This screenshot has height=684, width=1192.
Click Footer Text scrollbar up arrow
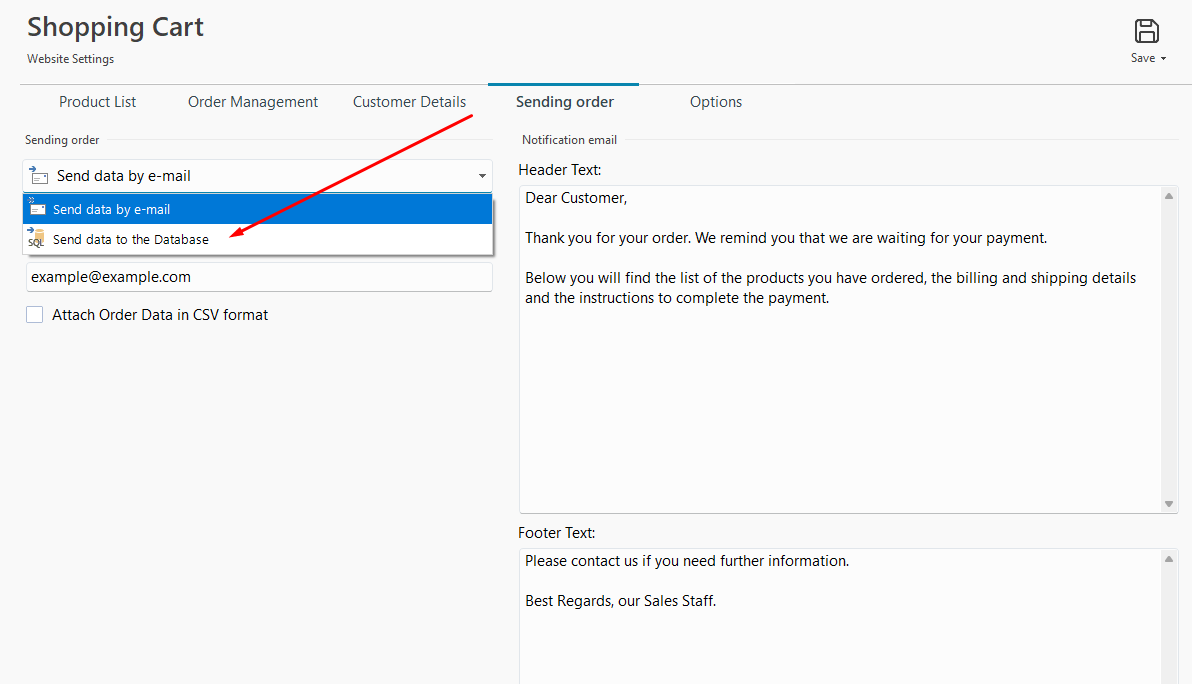click(x=1170, y=558)
